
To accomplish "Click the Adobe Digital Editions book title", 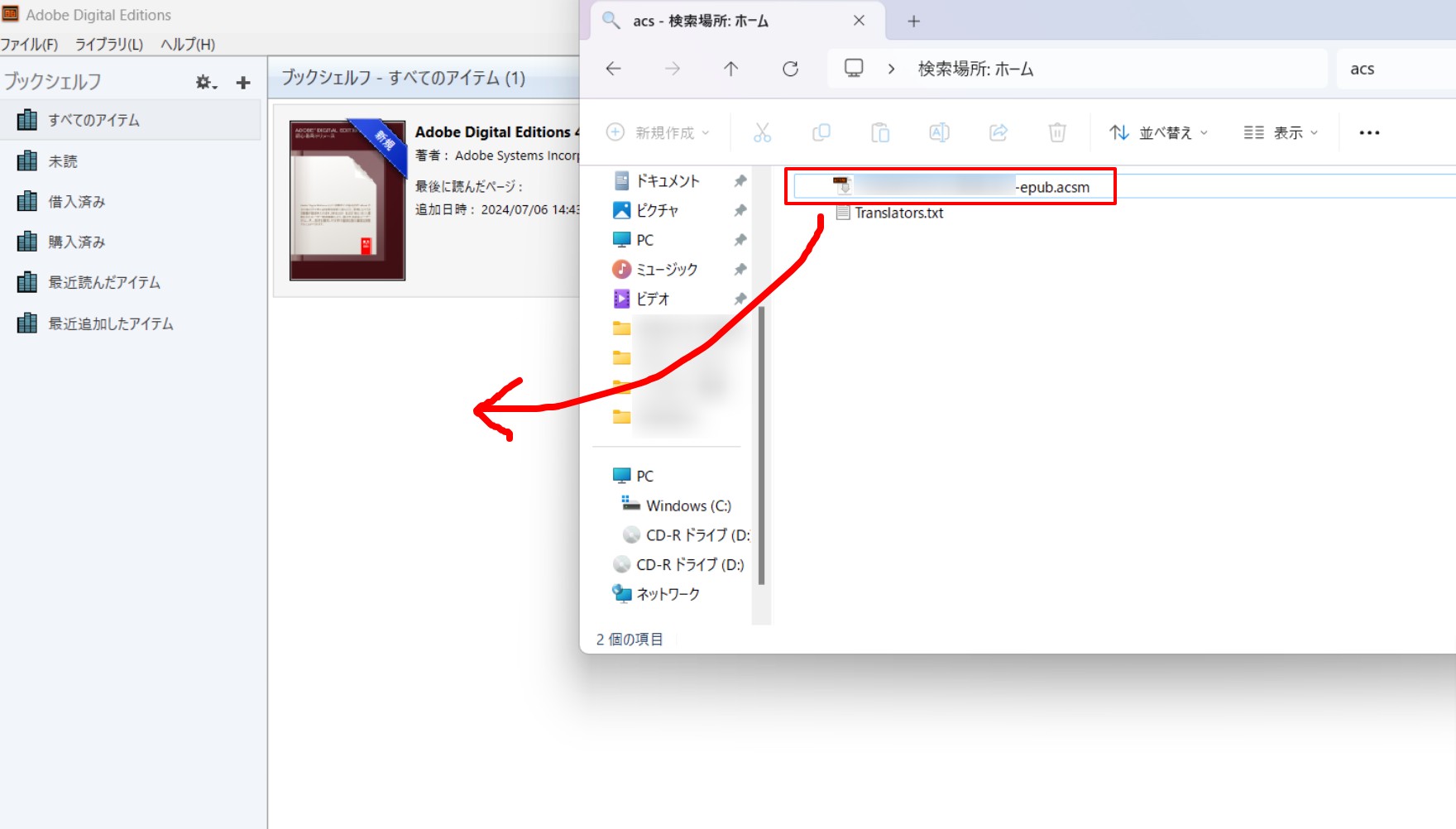I will 496,132.
